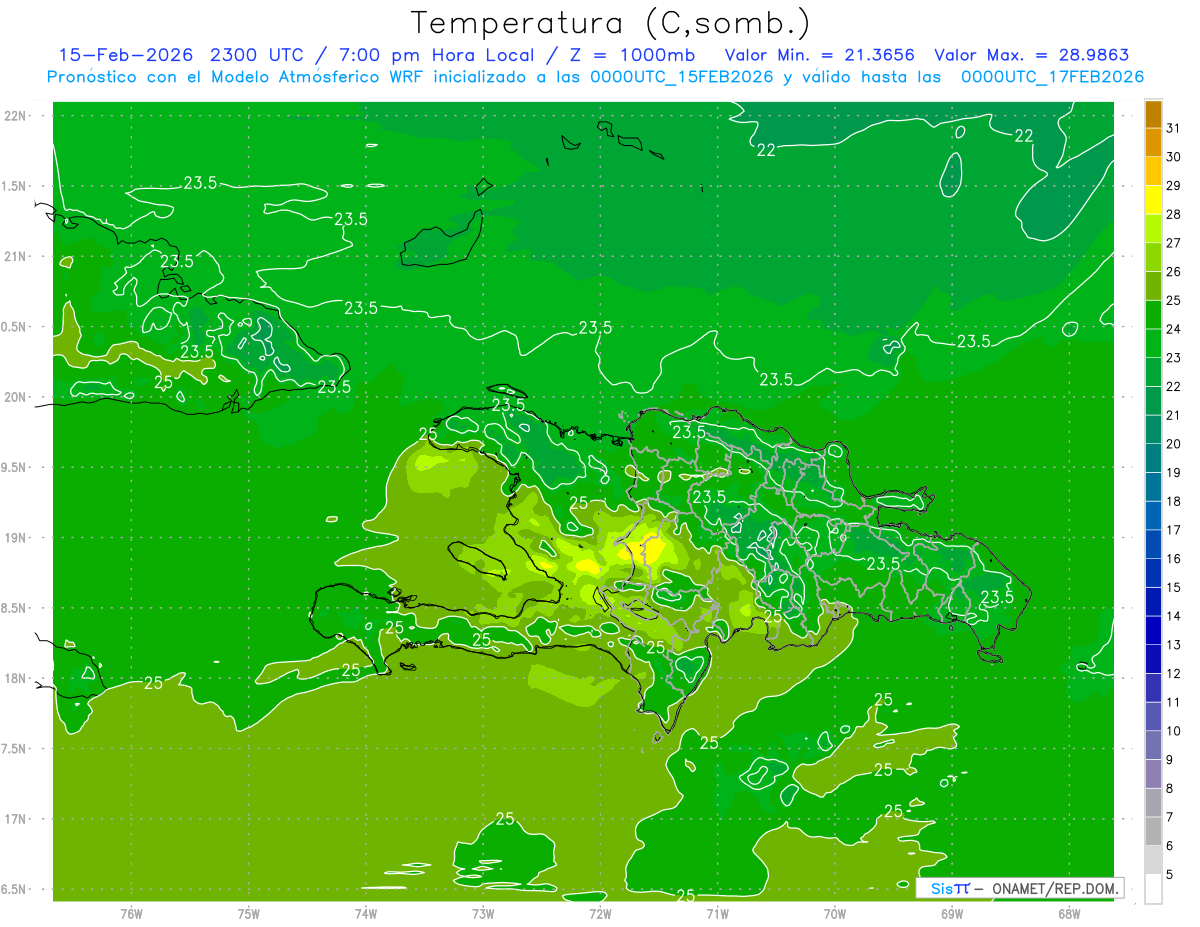Pick the yellow swatch between 28 and 29
The height and width of the screenshot is (927, 1200).
coord(1153,200)
